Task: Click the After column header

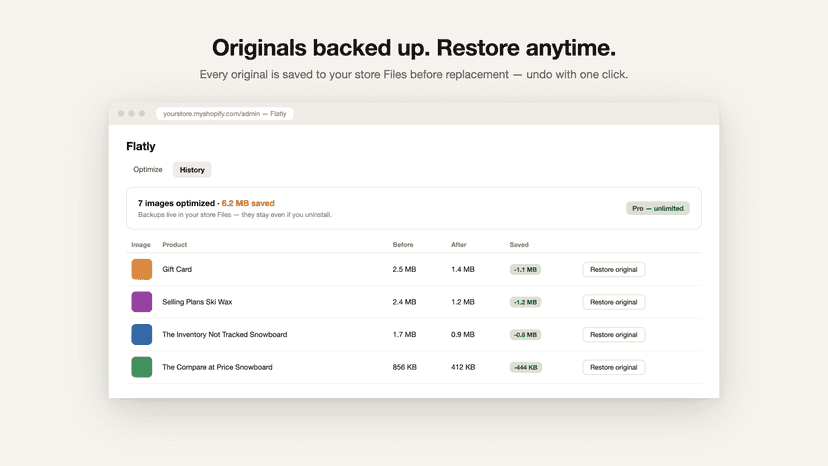Action: click(458, 245)
